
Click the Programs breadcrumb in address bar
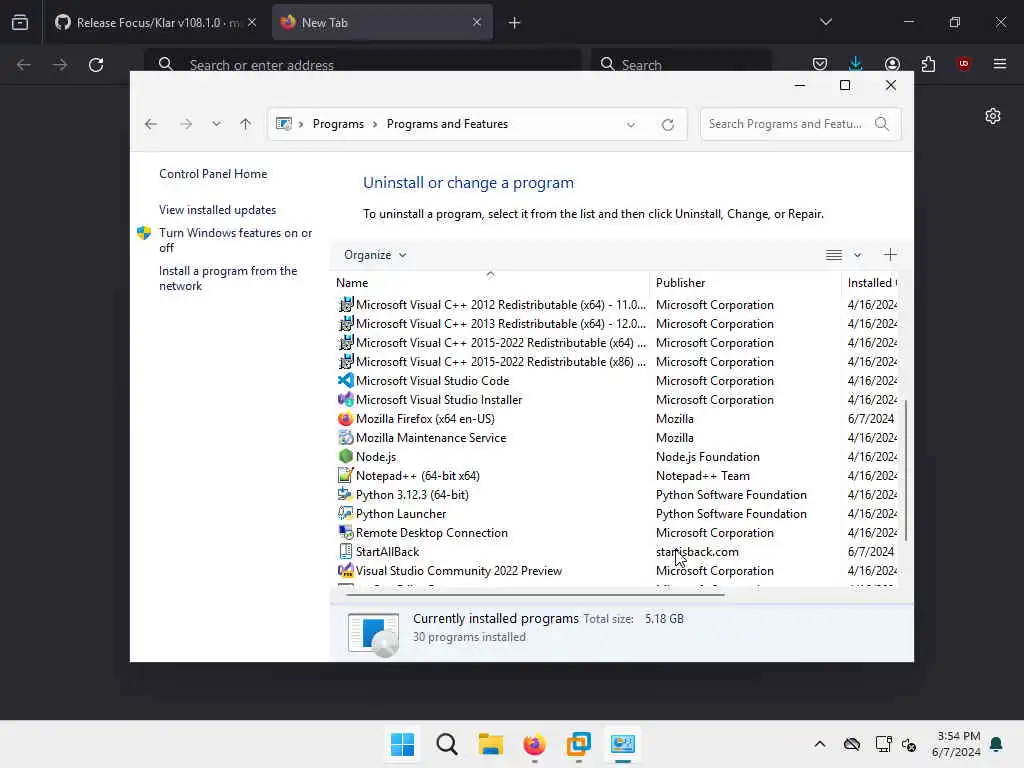[338, 124]
